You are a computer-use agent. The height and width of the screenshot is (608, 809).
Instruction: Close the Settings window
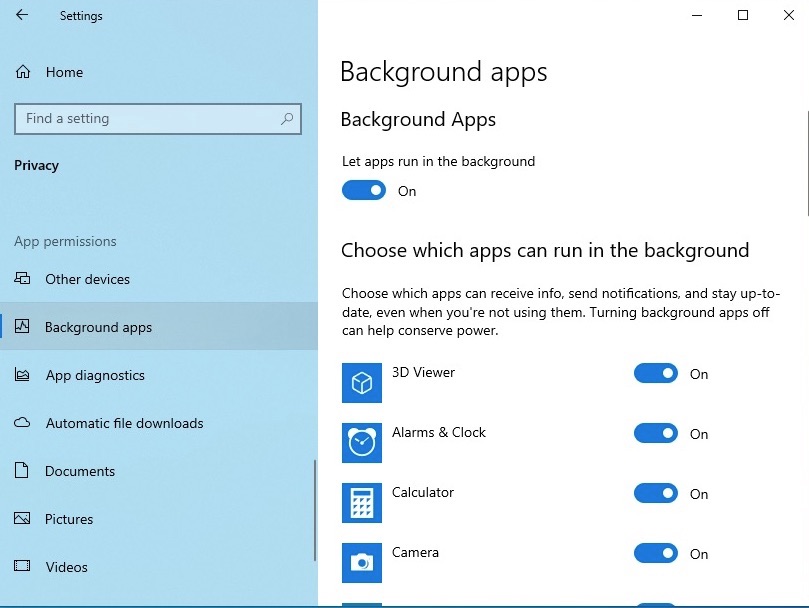click(788, 15)
